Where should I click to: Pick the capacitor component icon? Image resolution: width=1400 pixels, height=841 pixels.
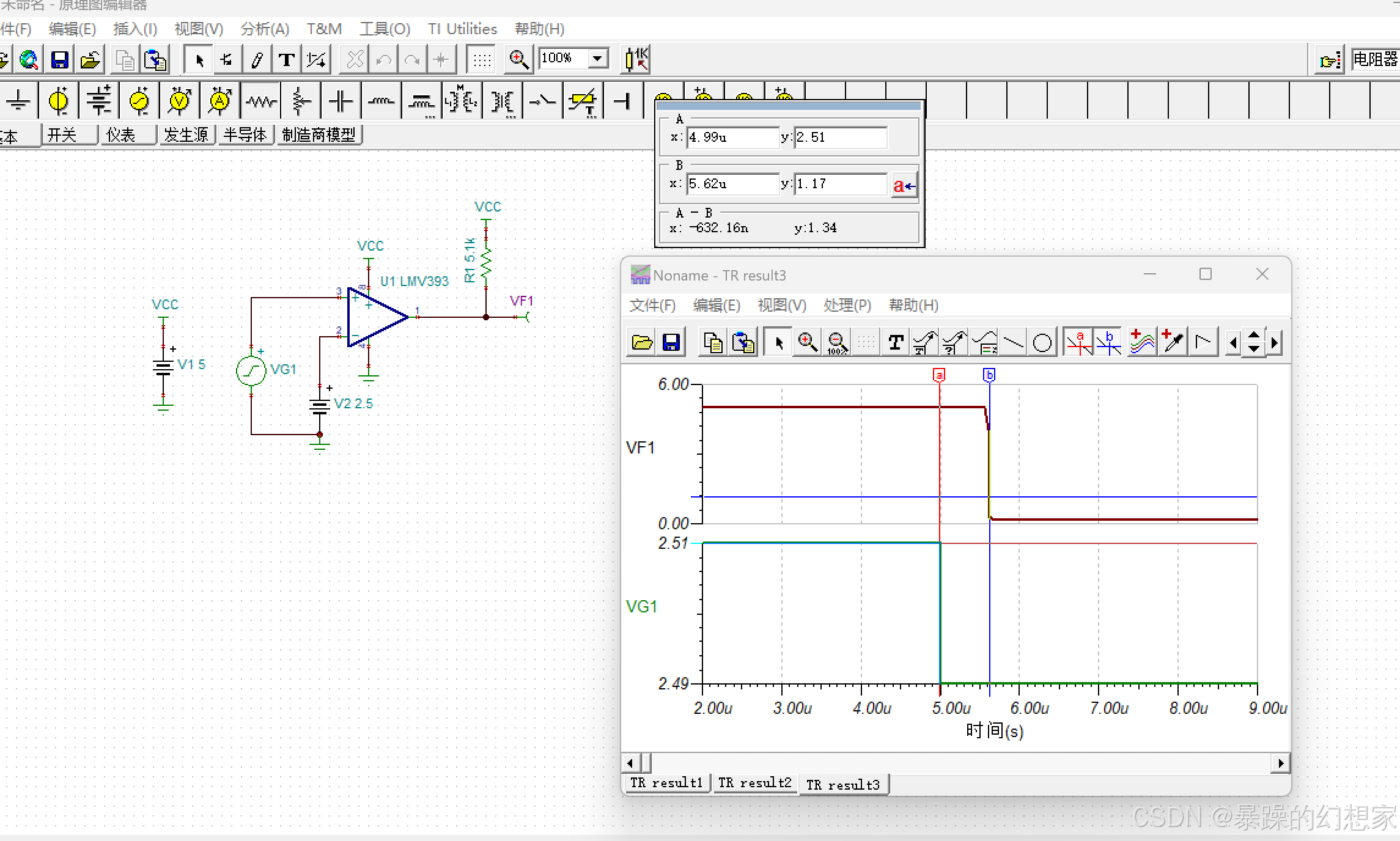[341, 101]
